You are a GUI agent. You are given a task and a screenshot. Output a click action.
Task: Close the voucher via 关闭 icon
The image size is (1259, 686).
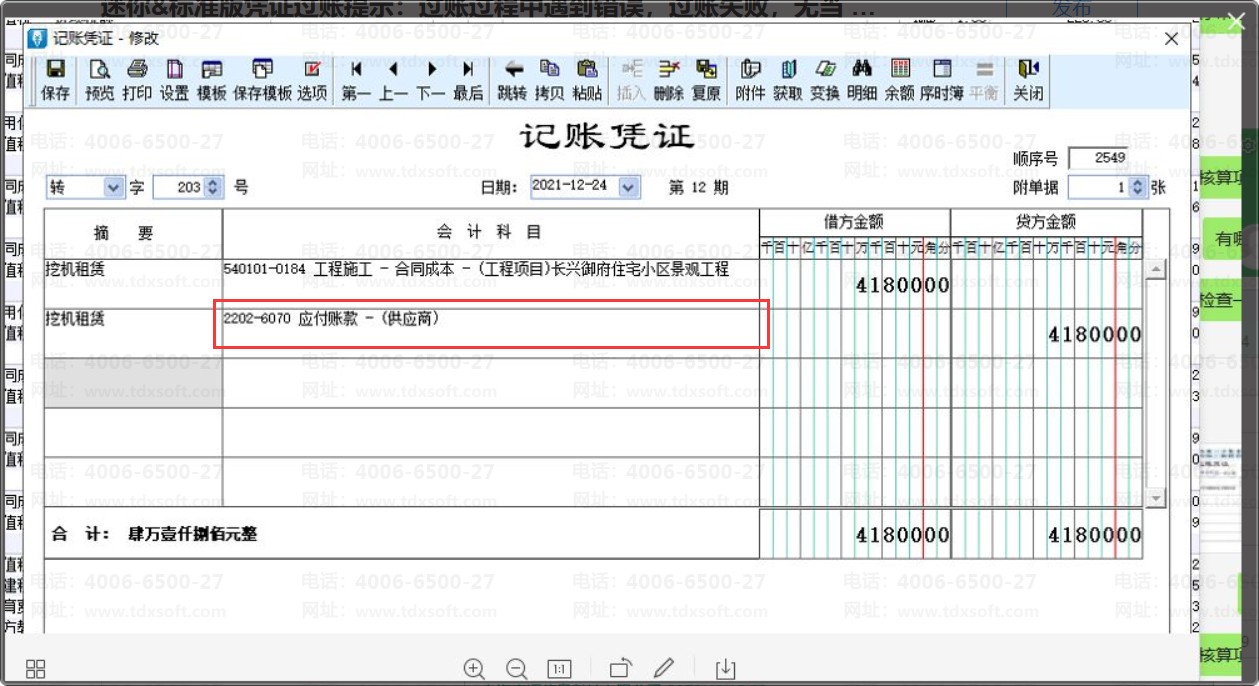click(1028, 80)
